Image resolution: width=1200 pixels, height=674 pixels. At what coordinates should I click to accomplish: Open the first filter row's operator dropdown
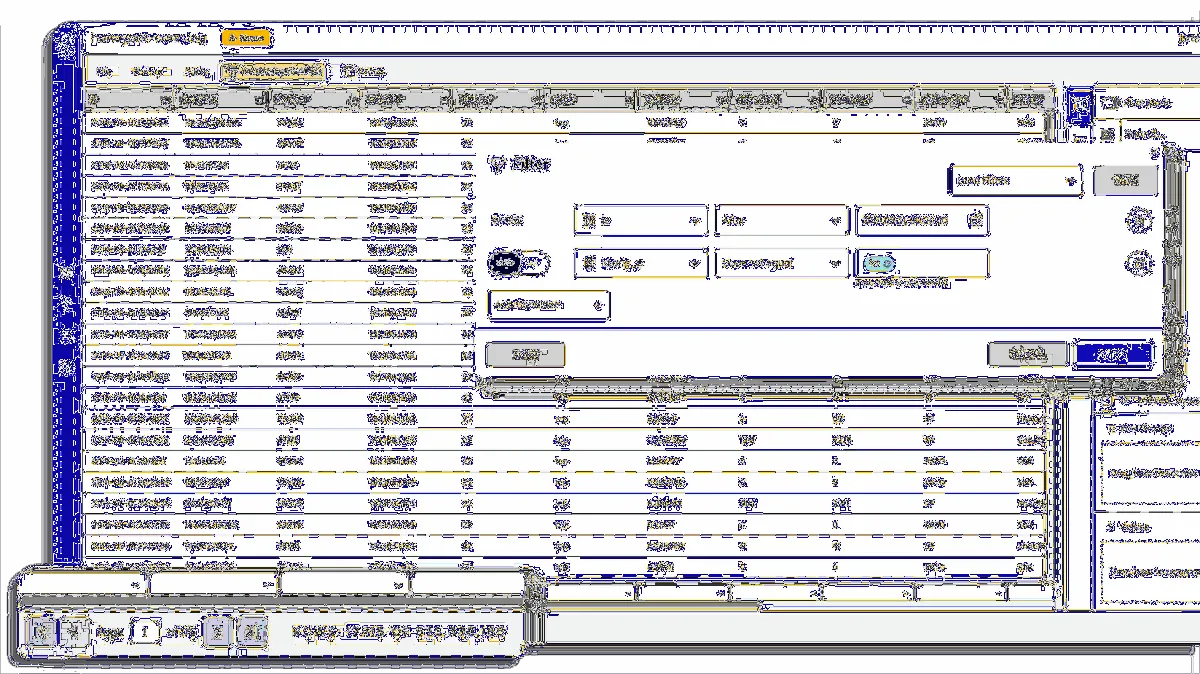coord(781,220)
